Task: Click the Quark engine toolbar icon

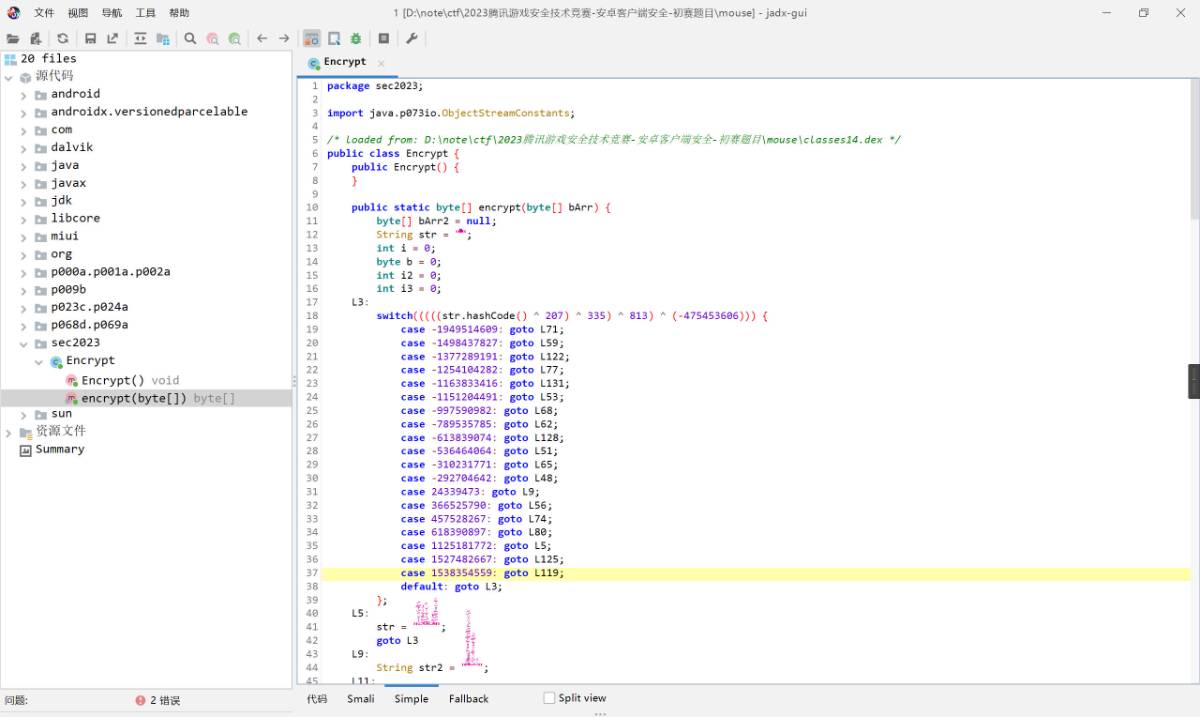Action: (334, 38)
